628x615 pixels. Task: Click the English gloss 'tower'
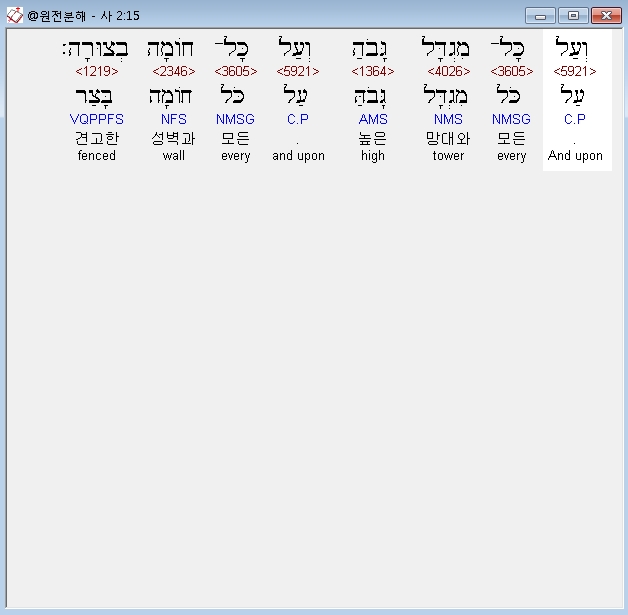click(448, 155)
